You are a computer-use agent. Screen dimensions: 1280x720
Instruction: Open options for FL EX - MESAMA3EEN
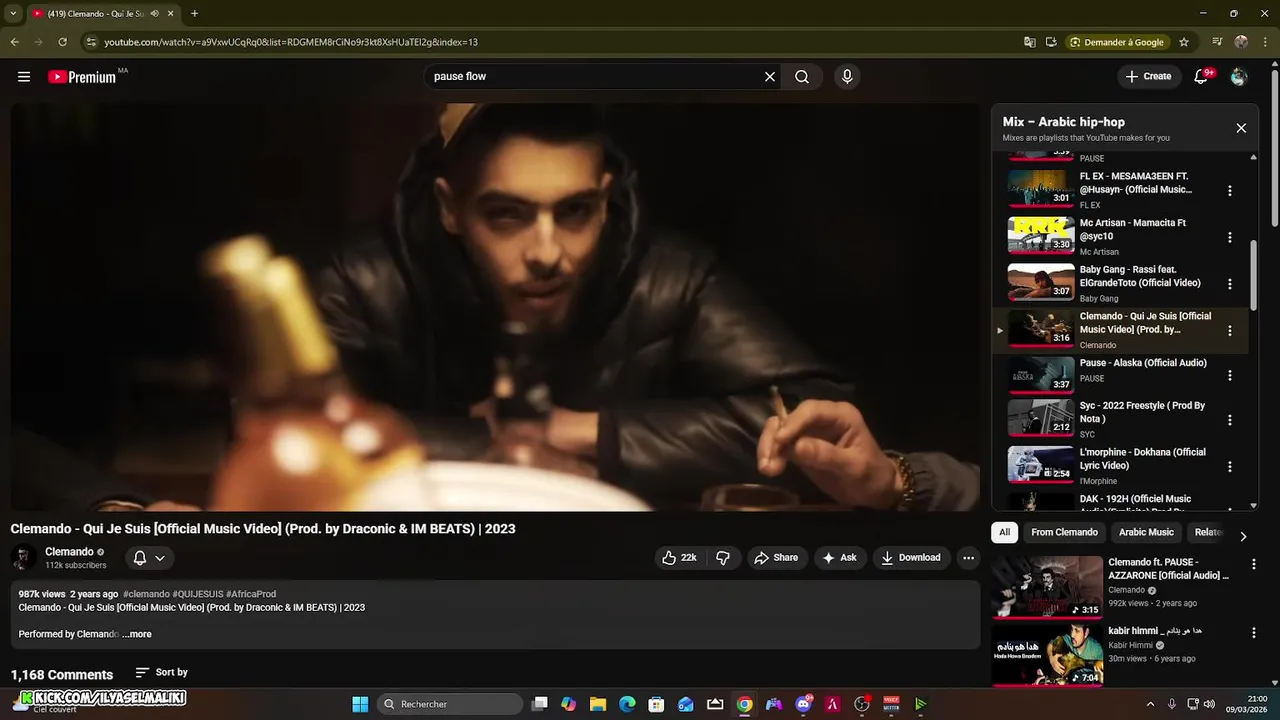click(1230, 191)
